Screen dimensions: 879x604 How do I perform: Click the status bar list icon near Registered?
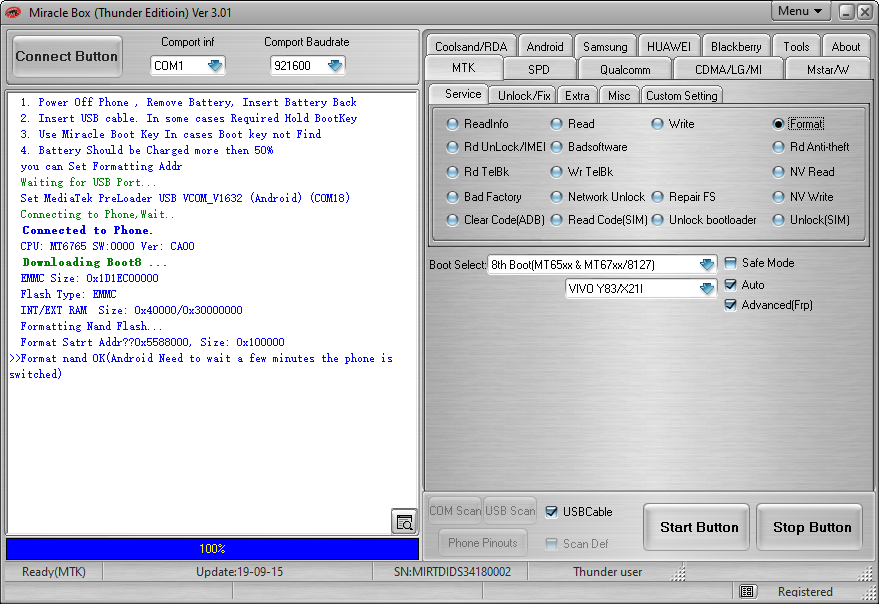click(x=746, y=591)
